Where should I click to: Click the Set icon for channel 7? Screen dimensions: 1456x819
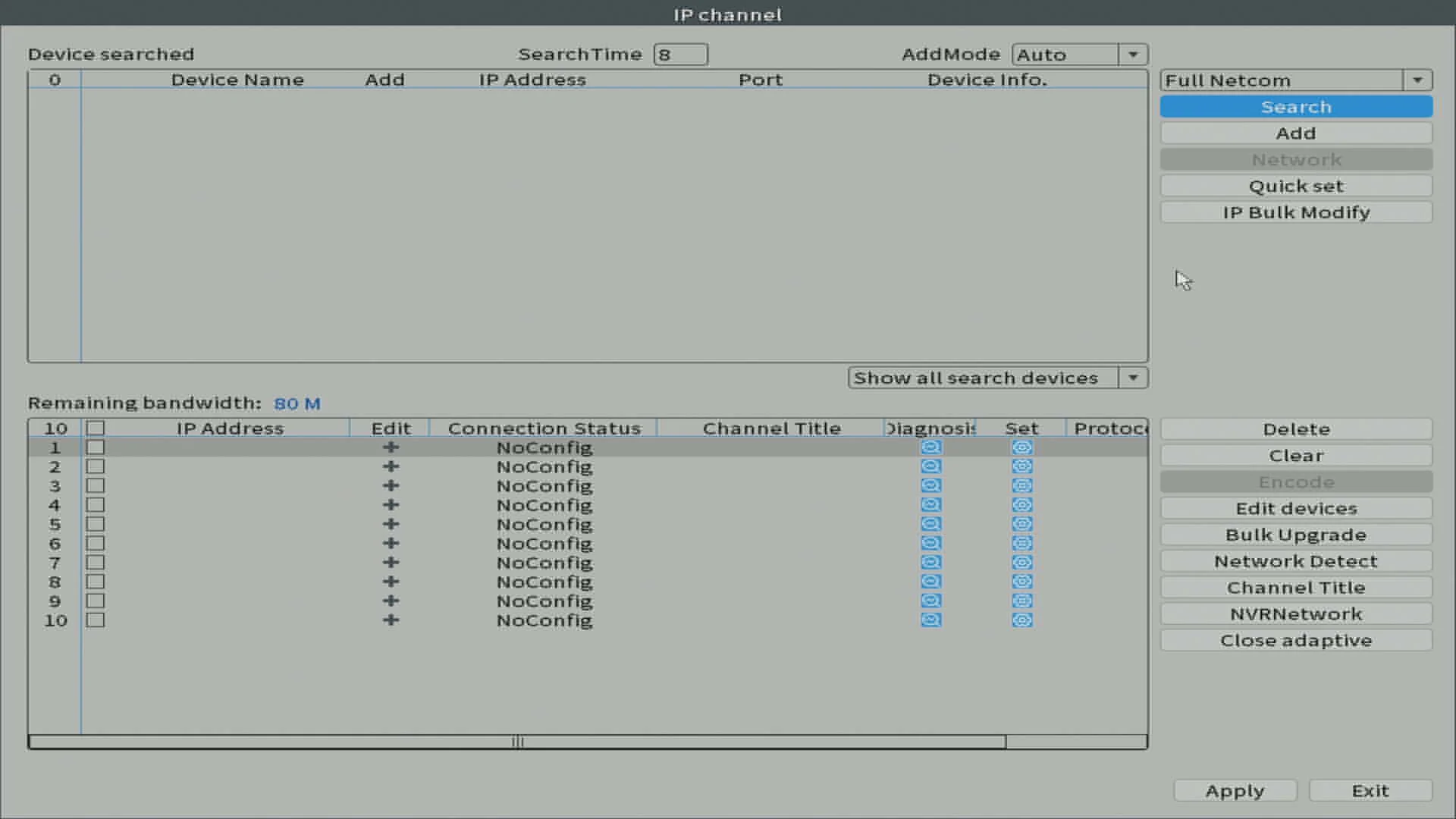(1022, 562)
